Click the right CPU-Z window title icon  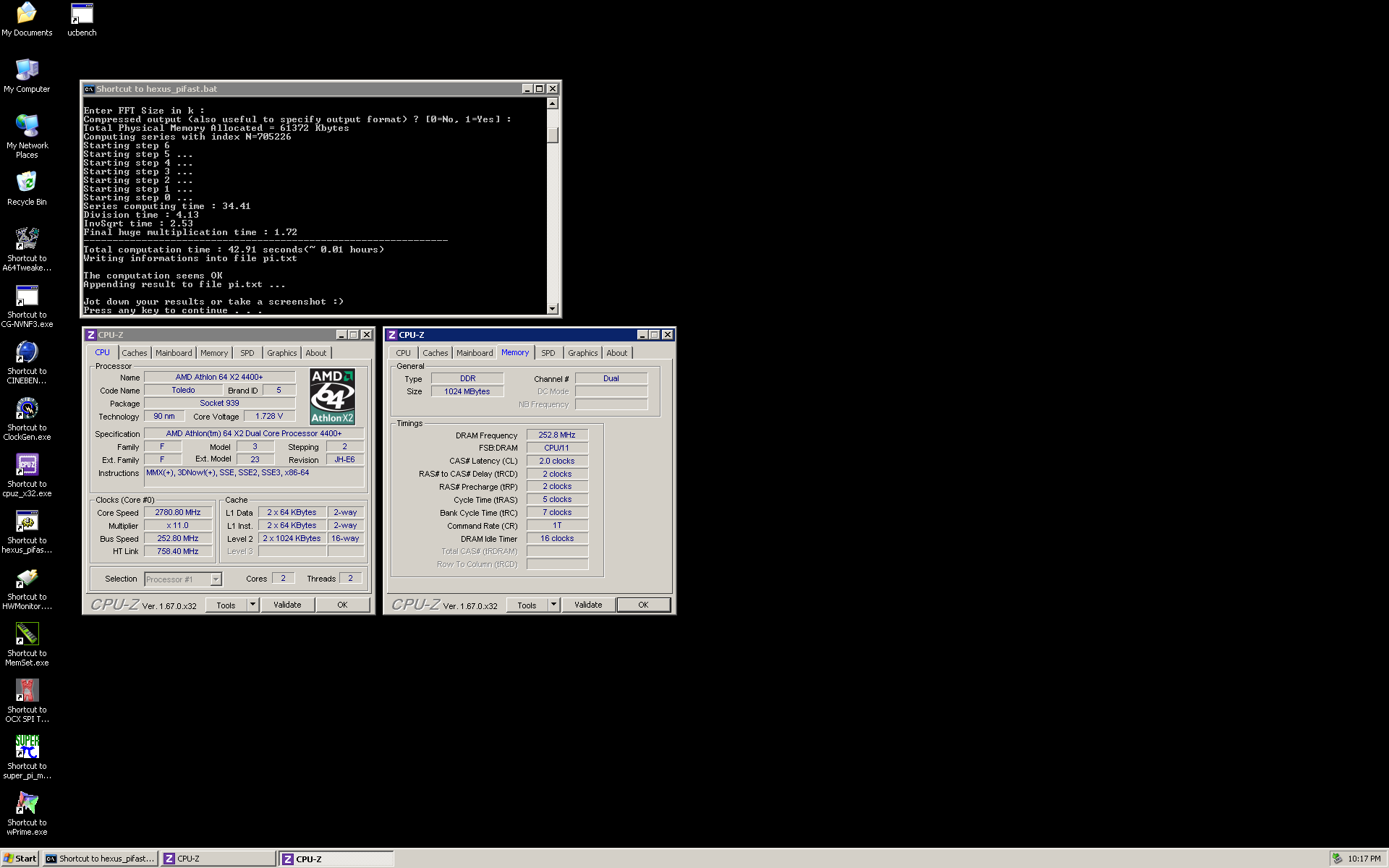pyautogui.click(x=392, y=335)
